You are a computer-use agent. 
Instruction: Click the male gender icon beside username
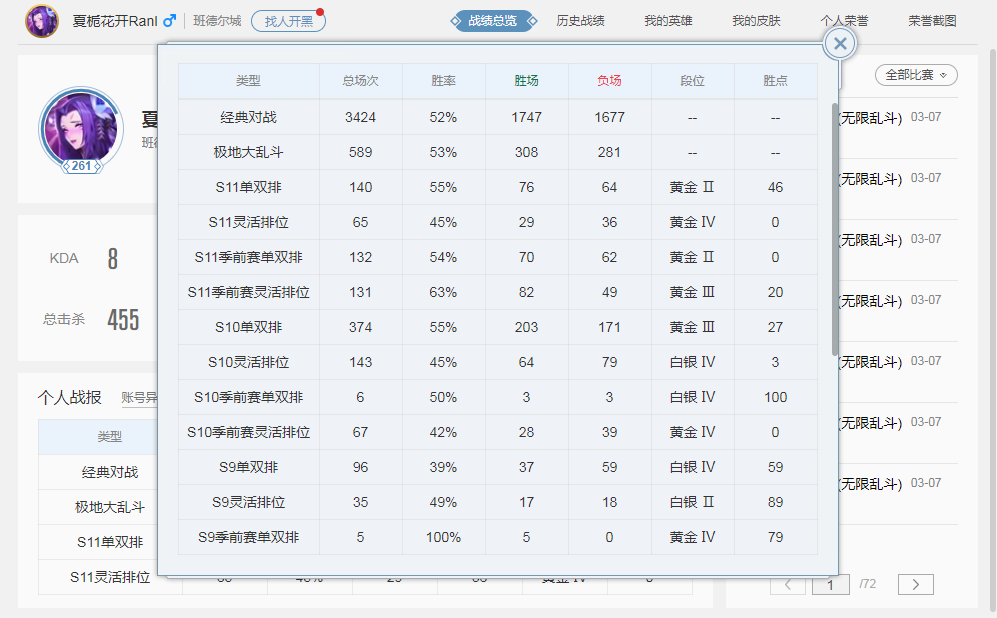coord(169,21)
